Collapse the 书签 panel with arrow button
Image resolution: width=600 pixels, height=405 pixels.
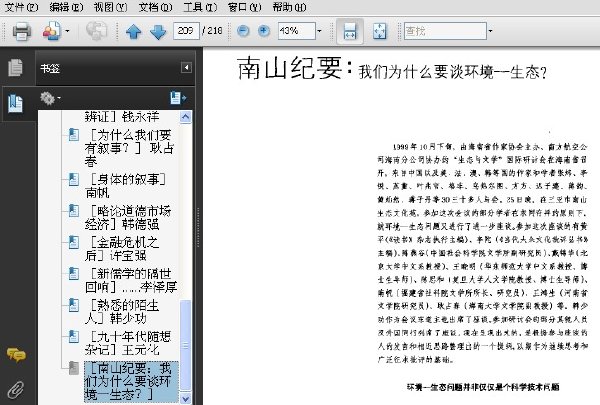point(186,68)
